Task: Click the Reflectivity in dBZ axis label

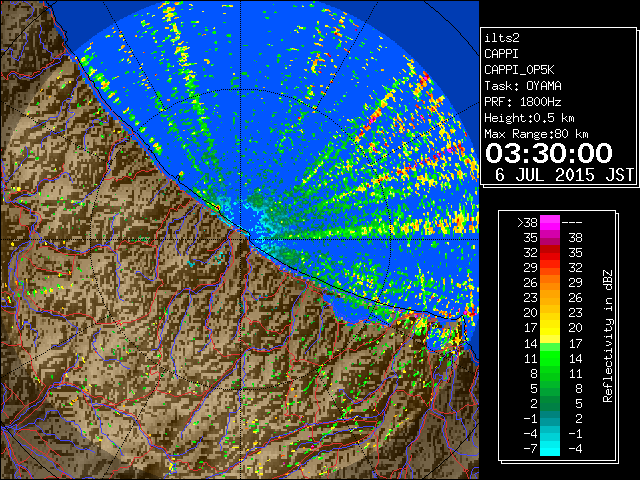Action: point(608,336)
